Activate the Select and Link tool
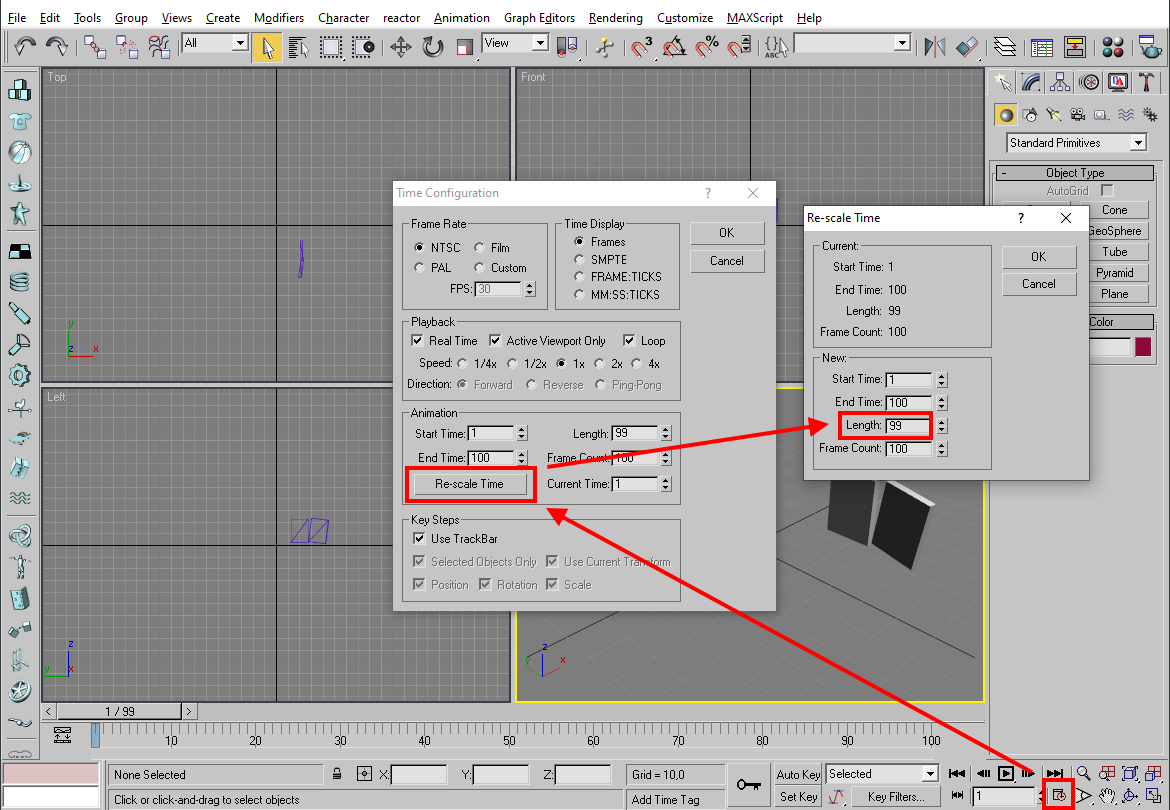The height and width of the screenshot is (810, 1170). pos(95,46)
